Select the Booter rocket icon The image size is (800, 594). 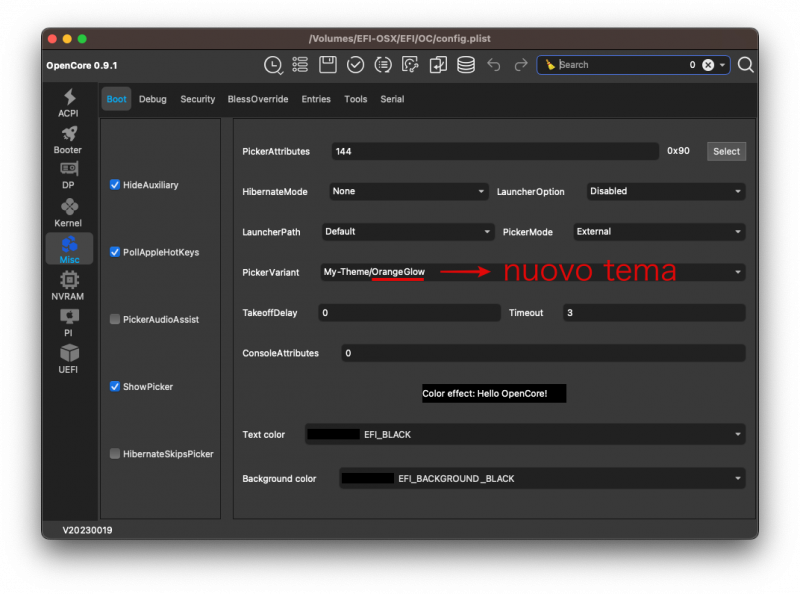(x=69, y=138)
